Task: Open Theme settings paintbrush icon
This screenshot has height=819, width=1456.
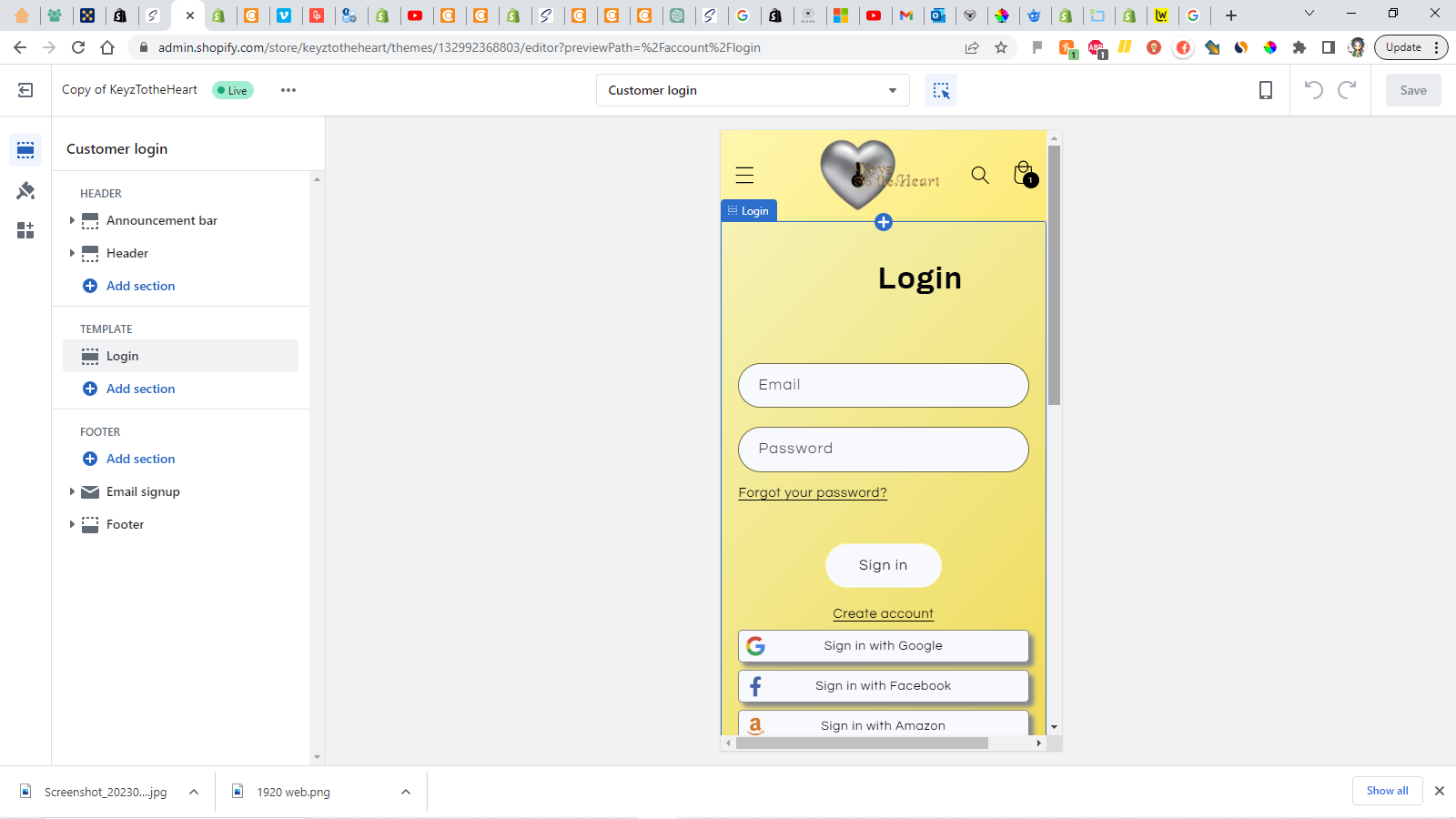Action: click(25, 190)
